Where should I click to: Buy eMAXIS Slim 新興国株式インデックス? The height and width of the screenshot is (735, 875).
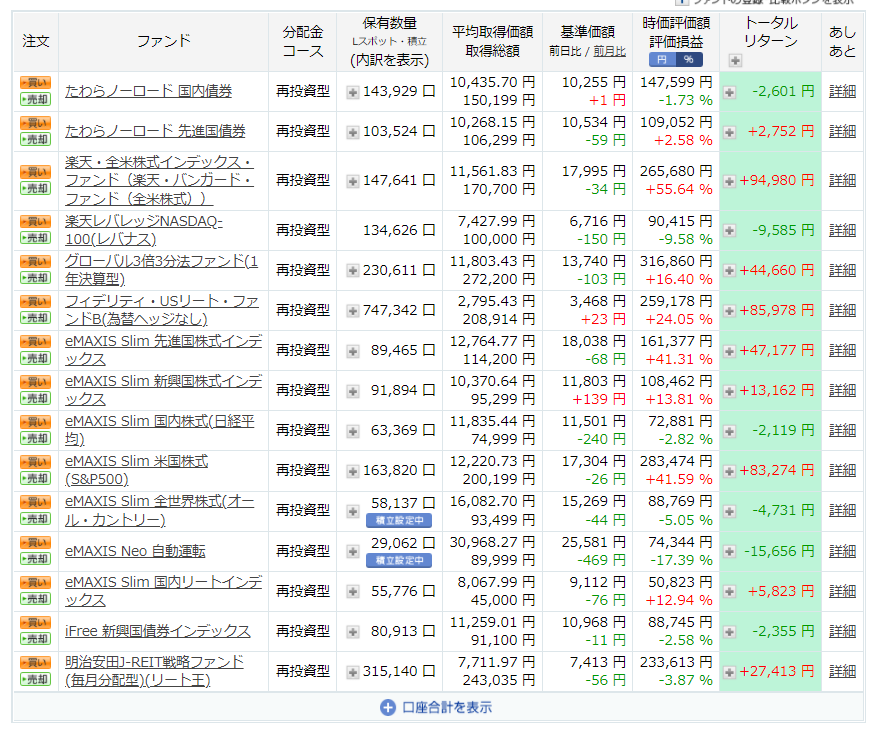pyautogui.click(x=35, y=382)
